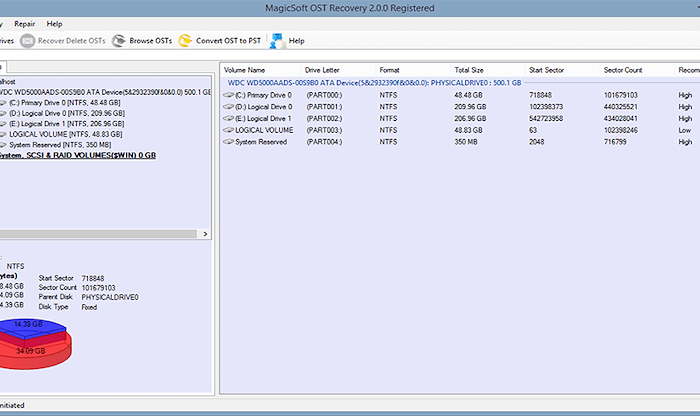700x416 pixels.
Task: Select (C:) Primary Drive 0 in tree
Action: (65, 103)
